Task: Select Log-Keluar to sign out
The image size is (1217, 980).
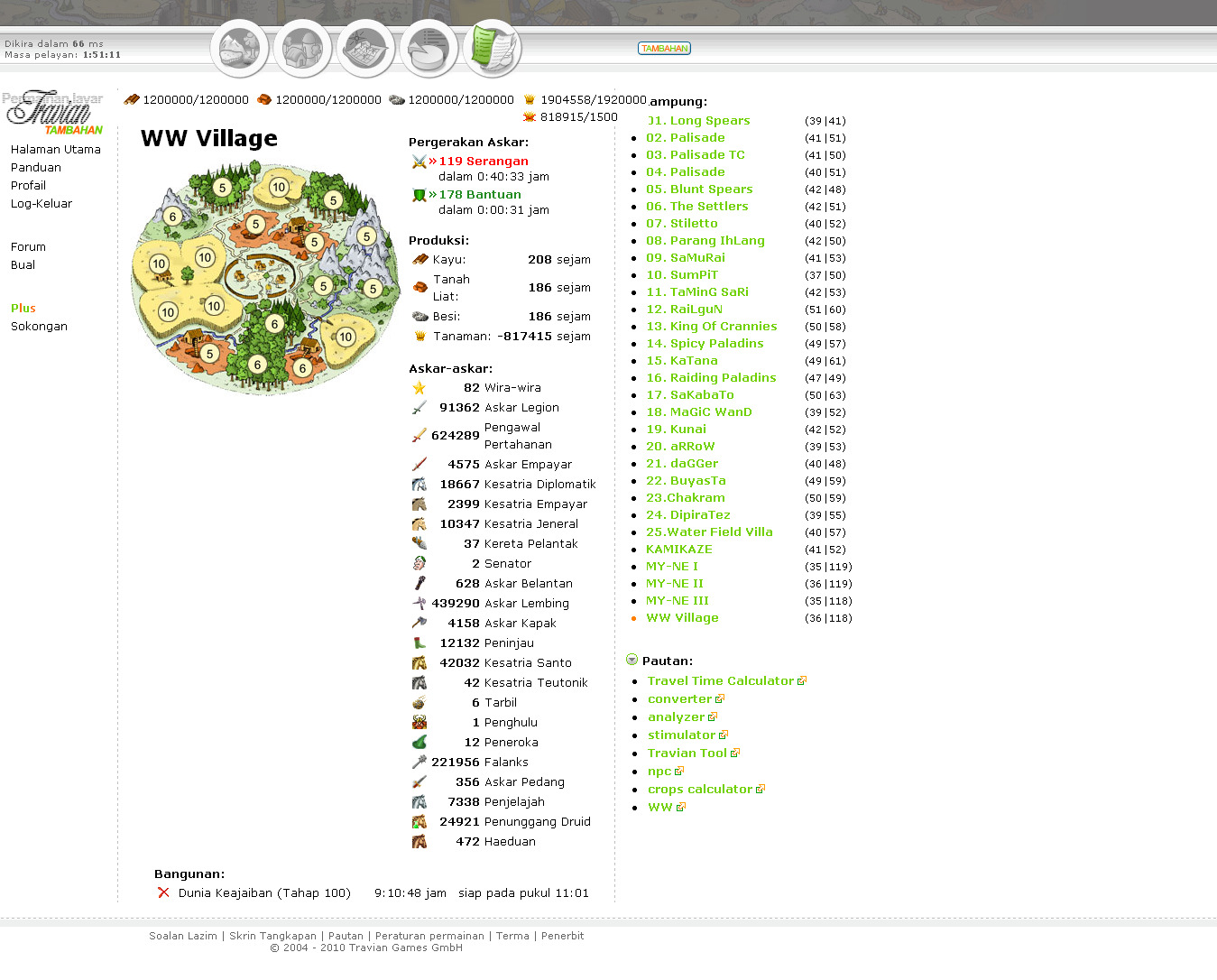Action: click(x=41, y=204)
